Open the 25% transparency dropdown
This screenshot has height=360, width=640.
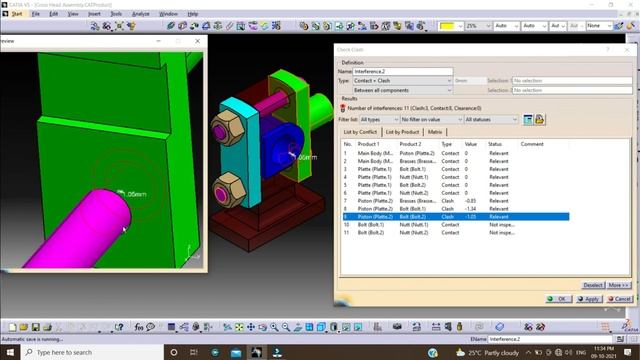478,26
